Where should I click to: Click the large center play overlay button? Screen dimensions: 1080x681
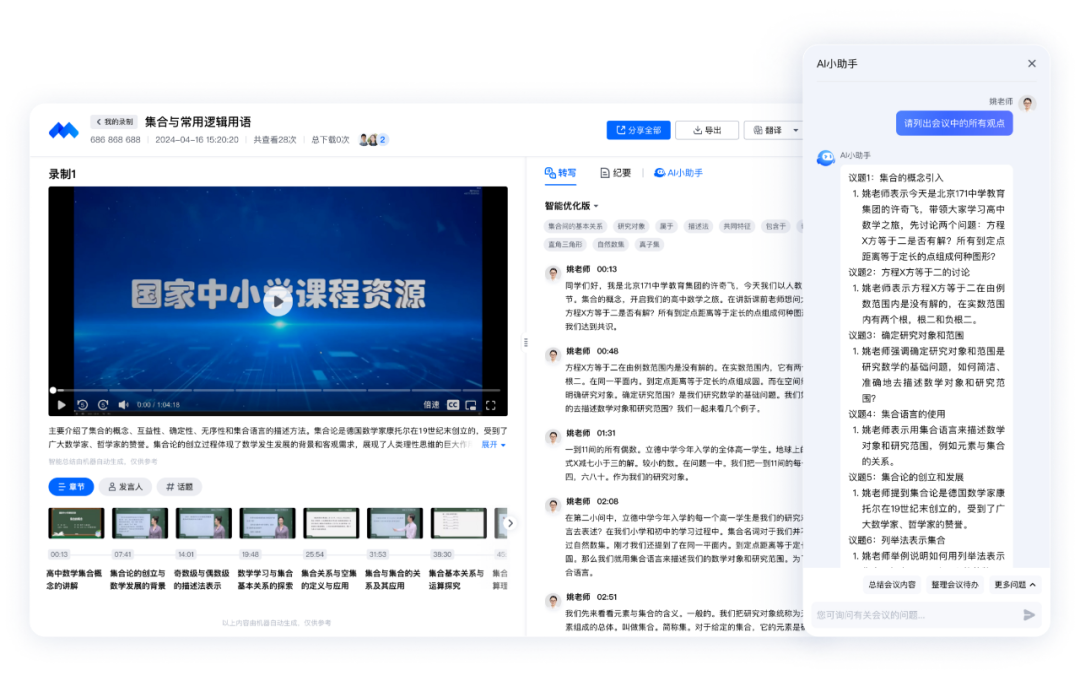click(x=278, y=301)
